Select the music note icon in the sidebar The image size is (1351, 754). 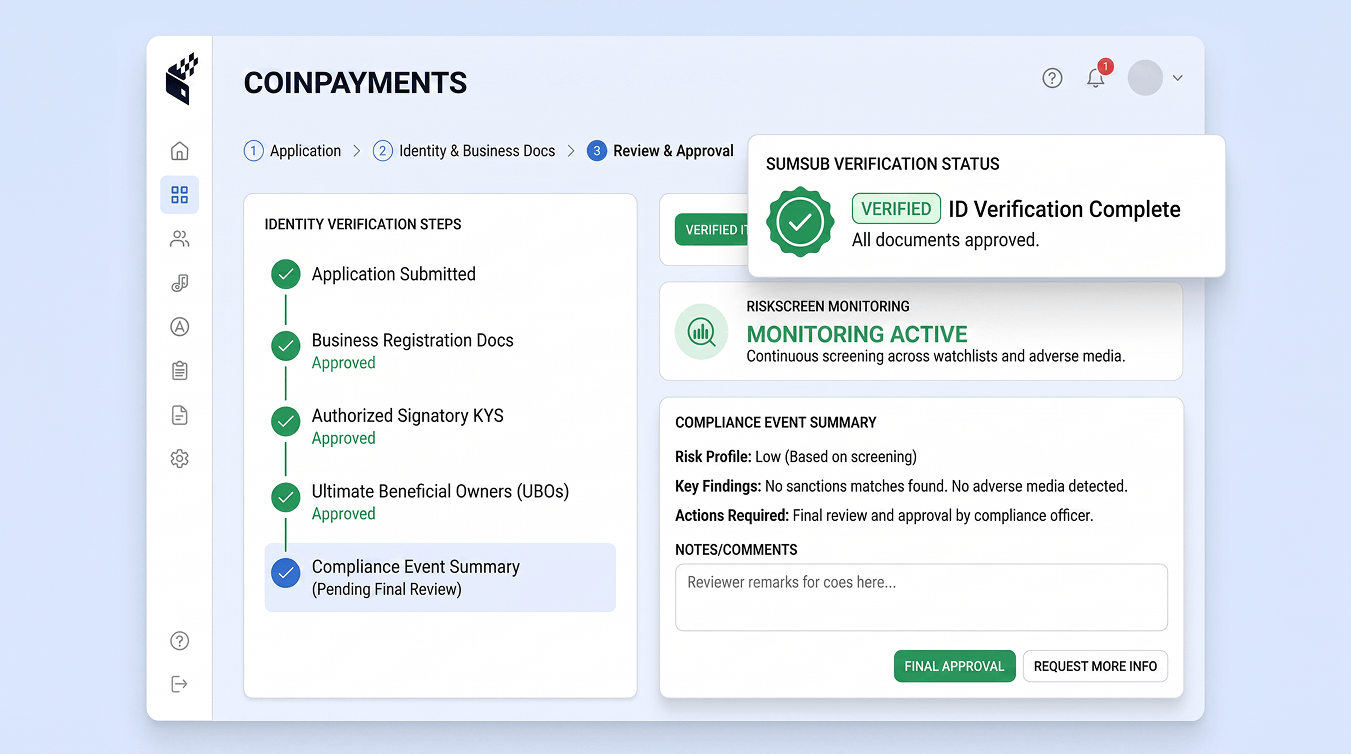tap(180, 283)
